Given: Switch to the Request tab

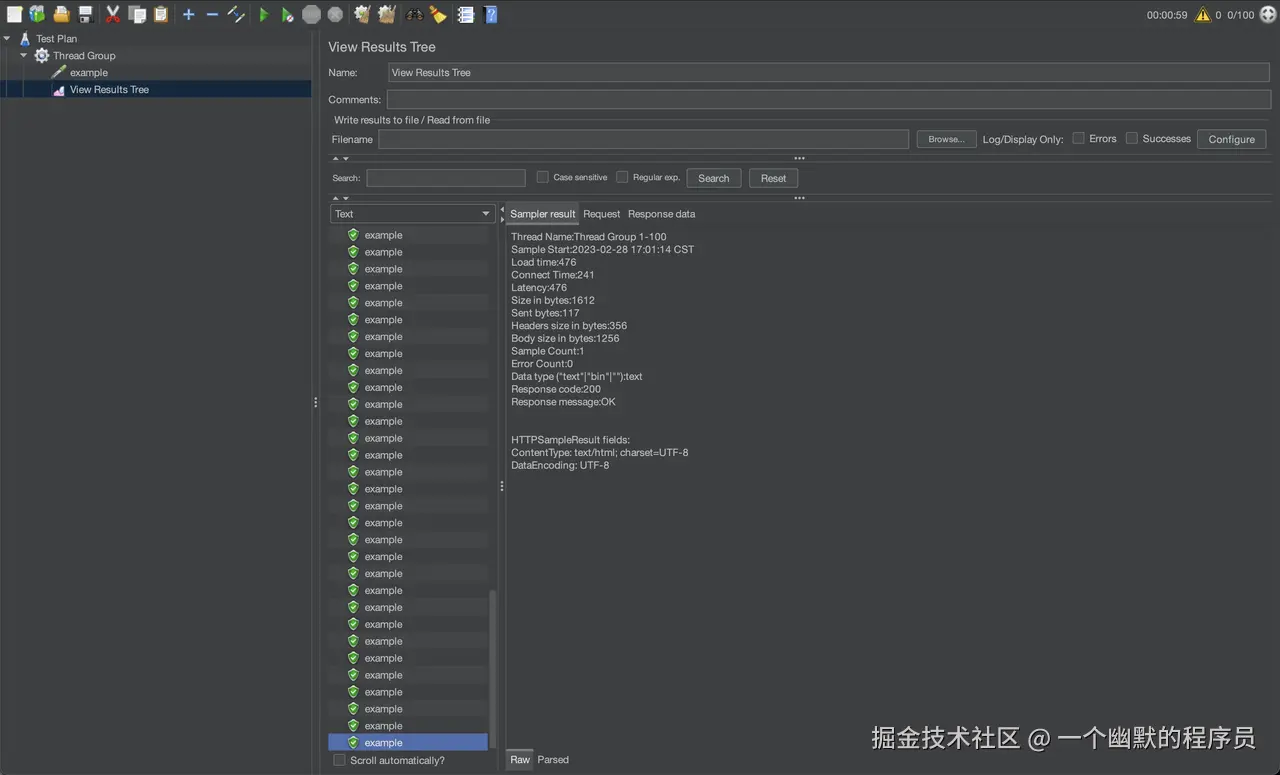Looking at the screenshot, I should pos(602,214).
